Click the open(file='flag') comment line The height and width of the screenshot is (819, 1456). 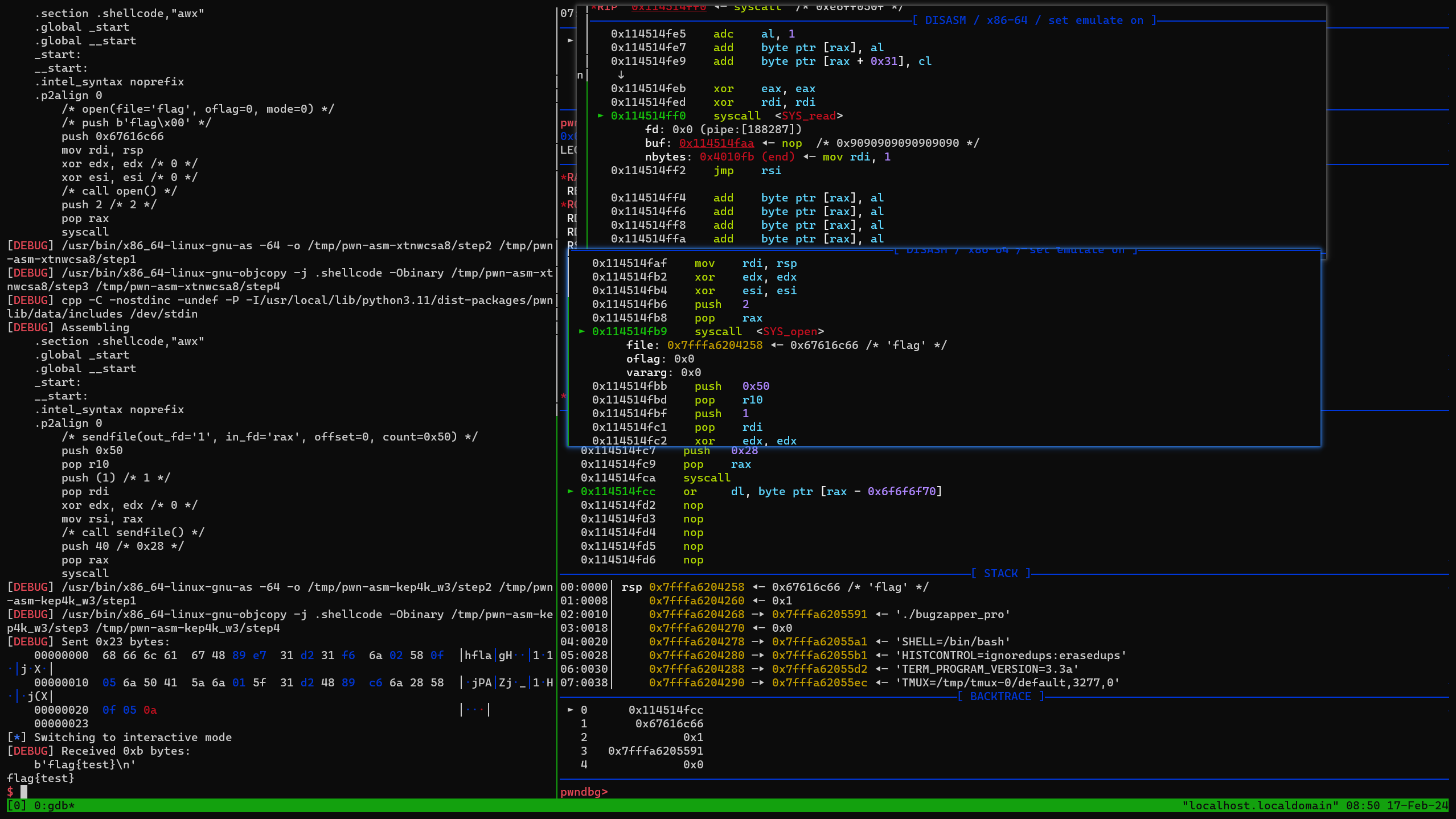click(x=198, y=109)
